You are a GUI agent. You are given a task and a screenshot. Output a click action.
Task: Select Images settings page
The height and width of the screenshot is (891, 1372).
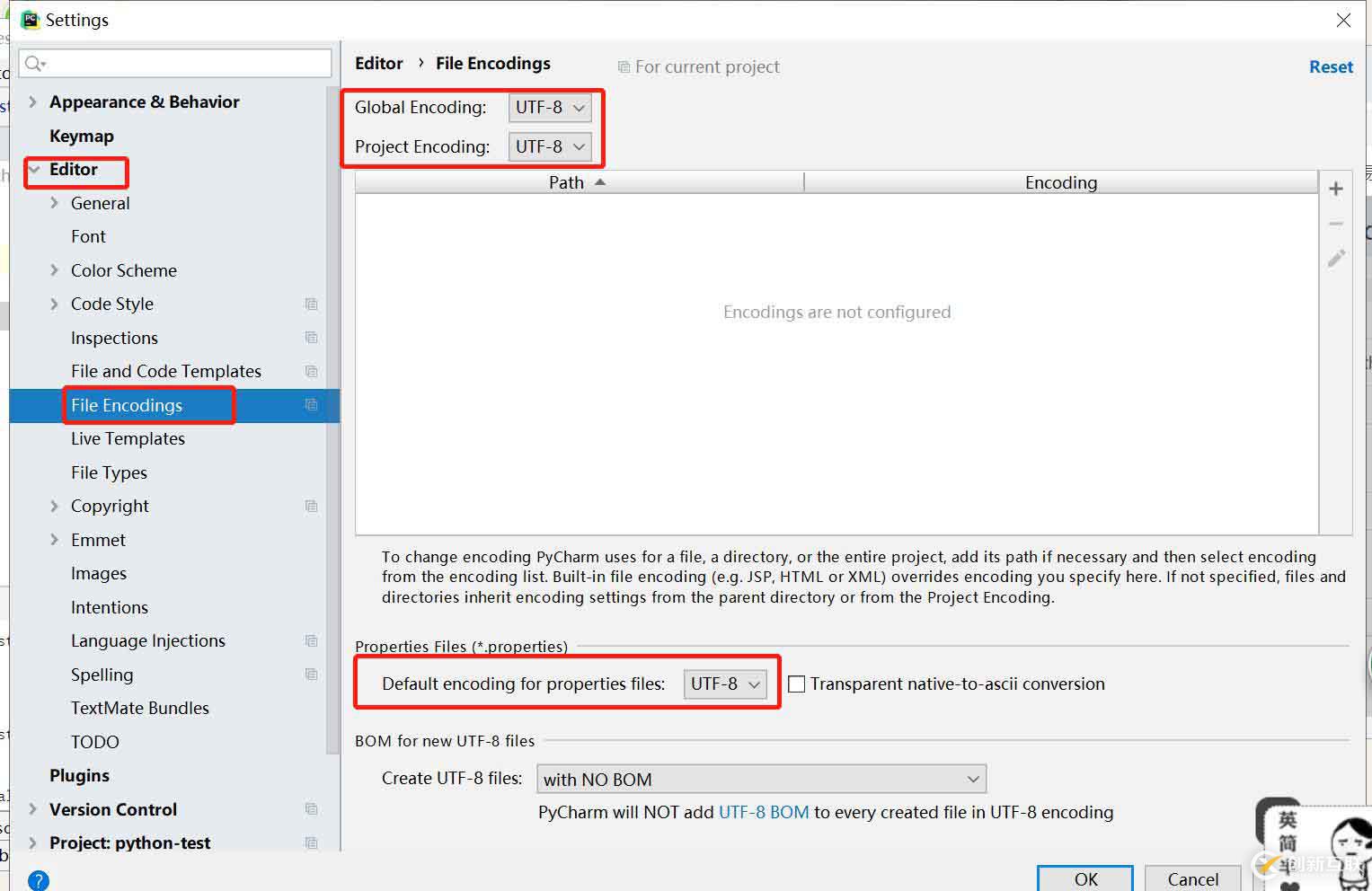(99, 573)
